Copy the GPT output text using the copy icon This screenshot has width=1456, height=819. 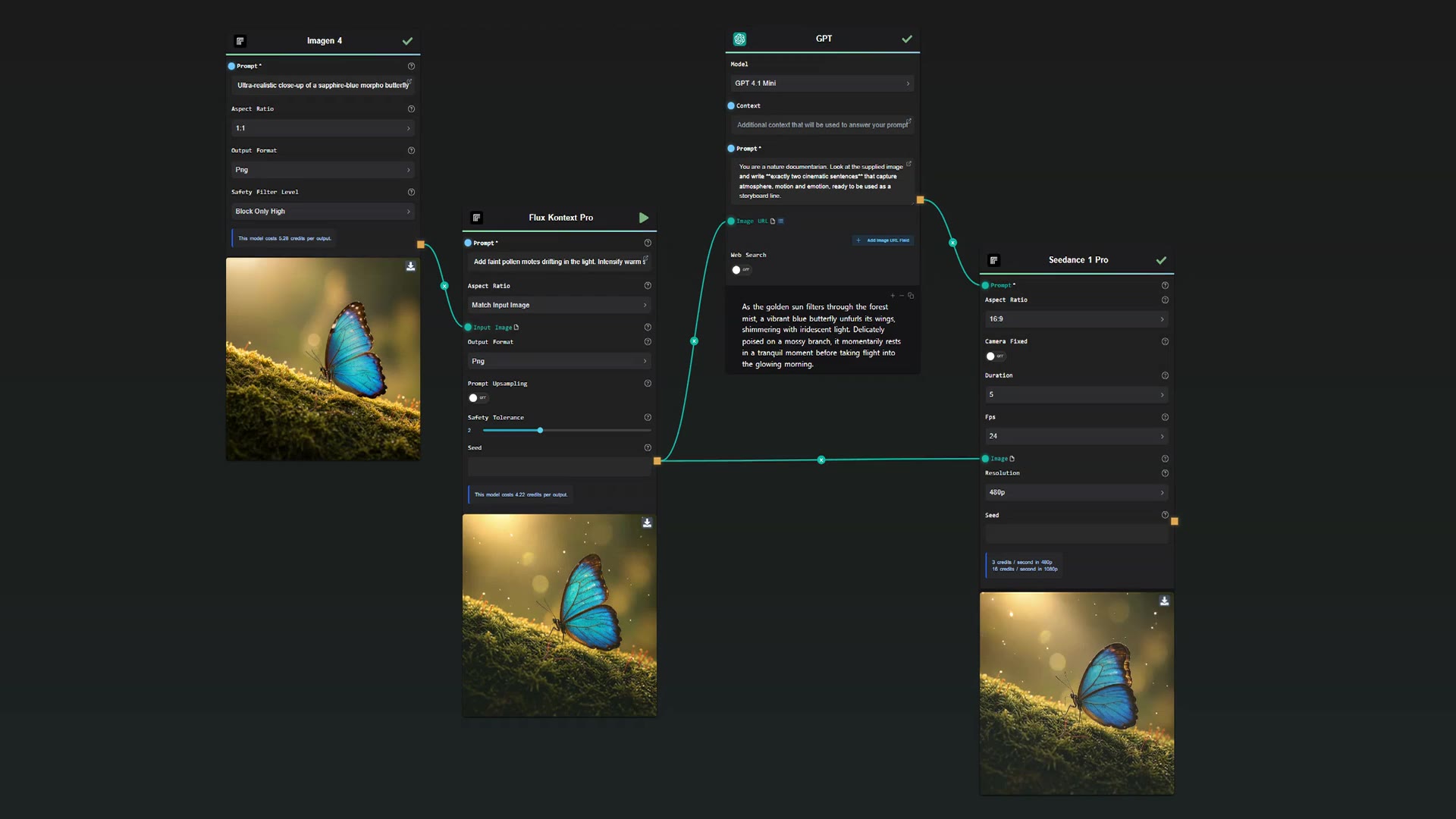[910, 295]
